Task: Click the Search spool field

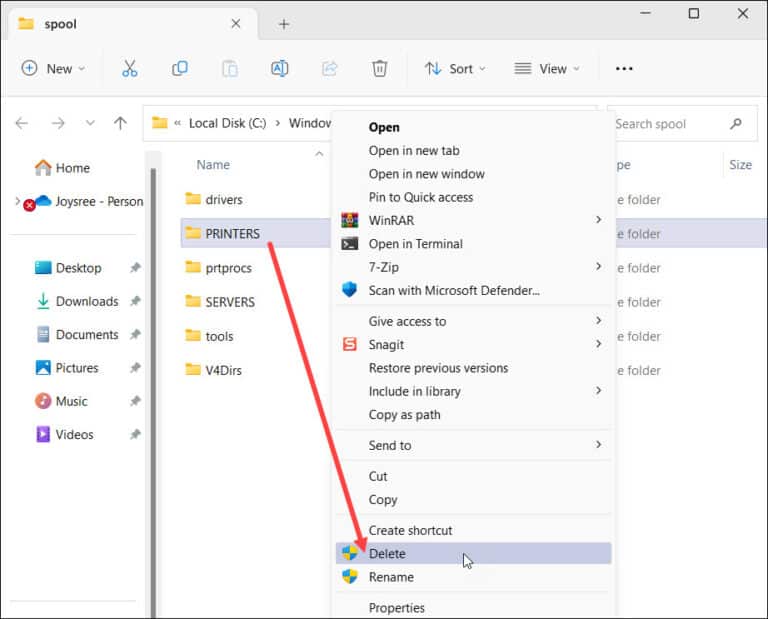Action: [x=681, y=123]
